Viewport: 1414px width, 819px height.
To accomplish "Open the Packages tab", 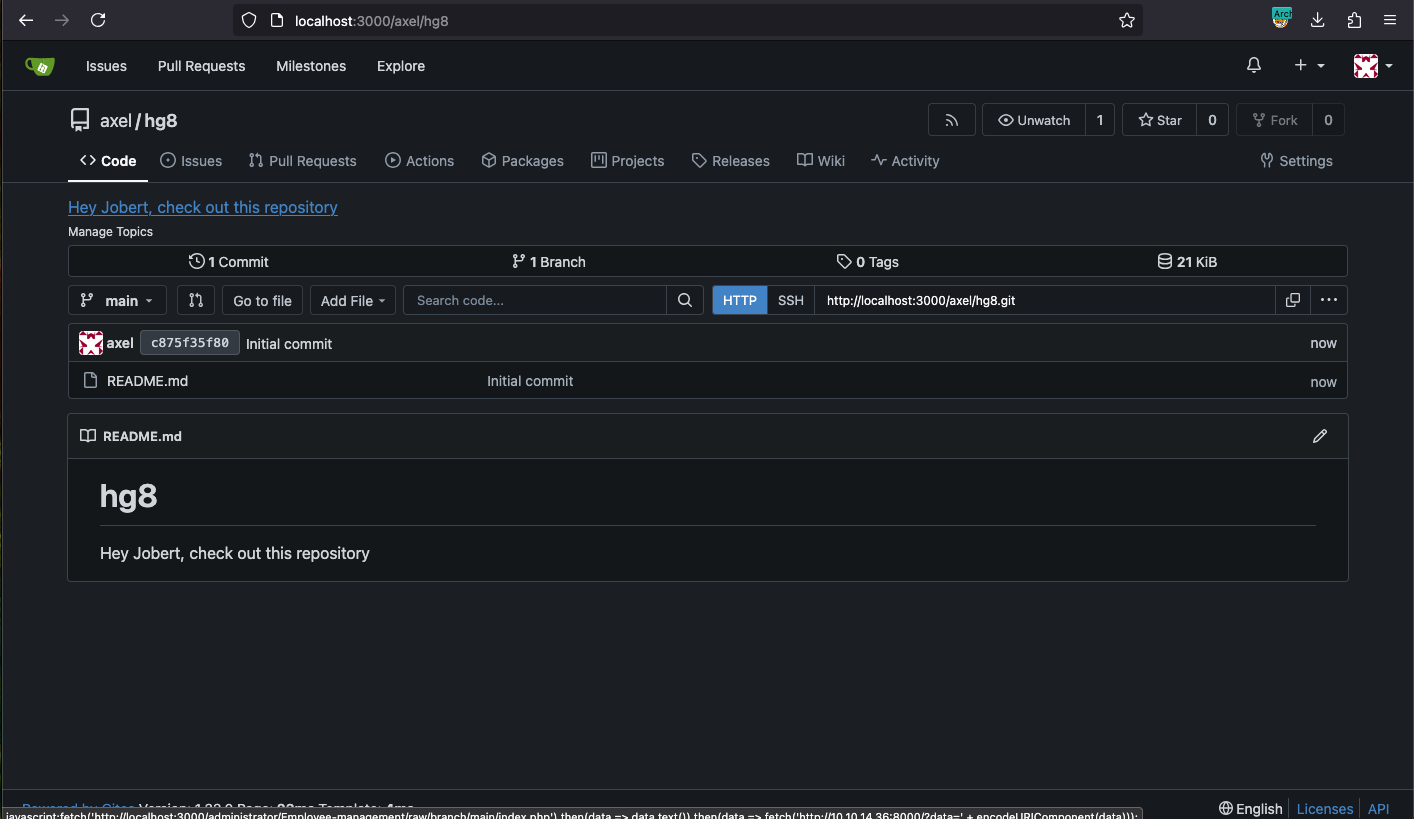I will (522, 161).
